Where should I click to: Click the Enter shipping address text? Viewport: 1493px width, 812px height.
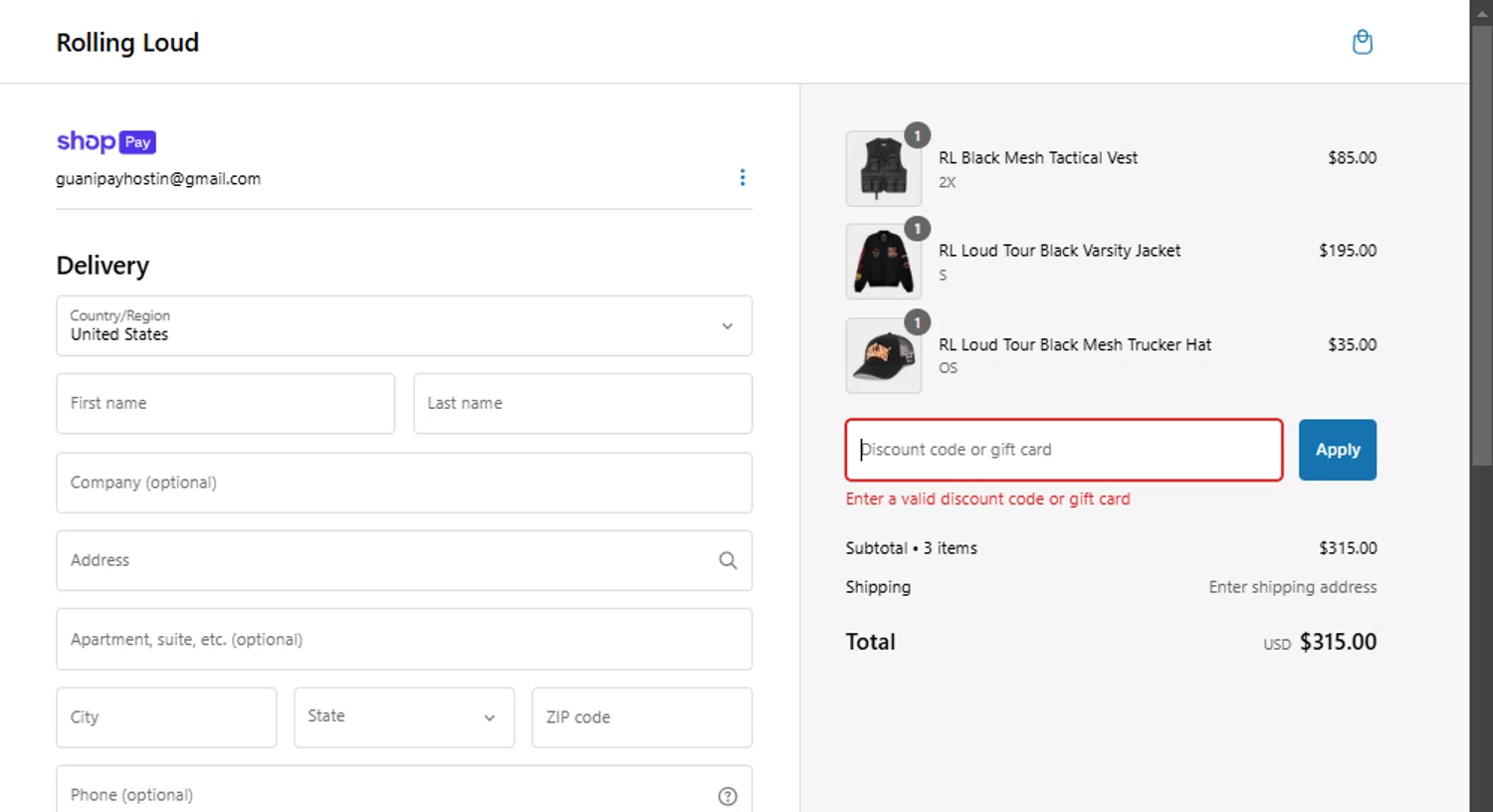(1293, 587)
